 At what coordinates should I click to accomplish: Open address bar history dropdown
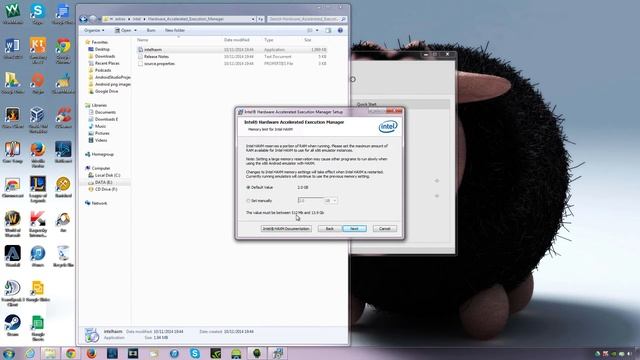coord(253,19)
